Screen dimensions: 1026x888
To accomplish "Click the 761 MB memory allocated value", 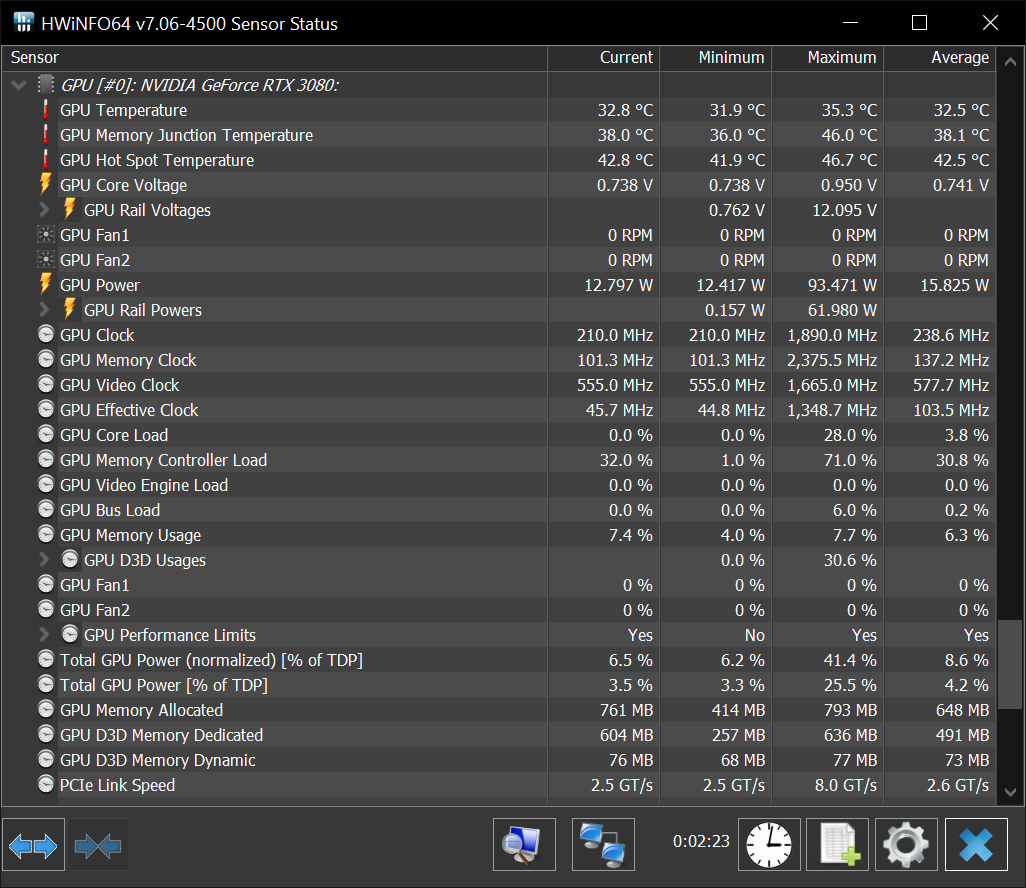I will click(626, 710).
